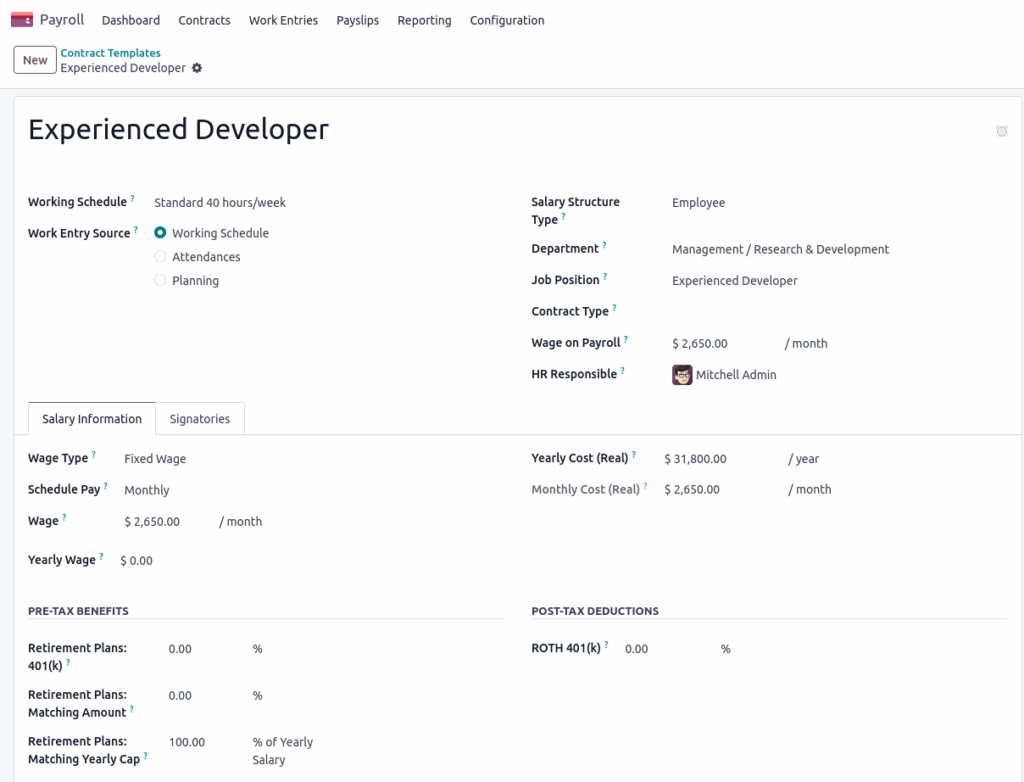1024x782 pixels.
Task: Switch to the Signatories tab
Action: [200, 419]
